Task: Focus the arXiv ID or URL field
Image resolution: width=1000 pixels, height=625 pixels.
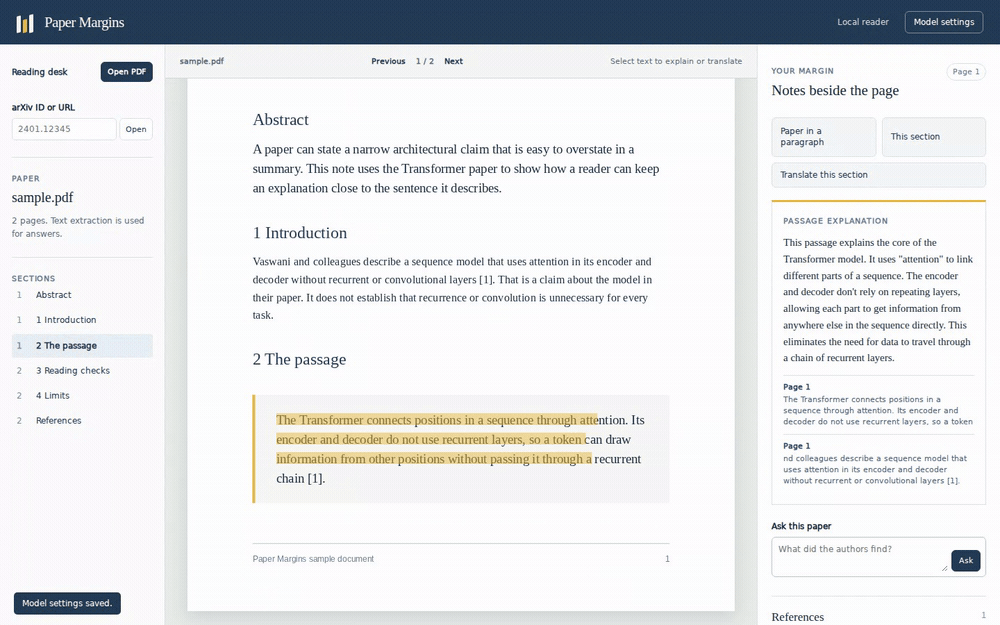Action: point(64,129)
